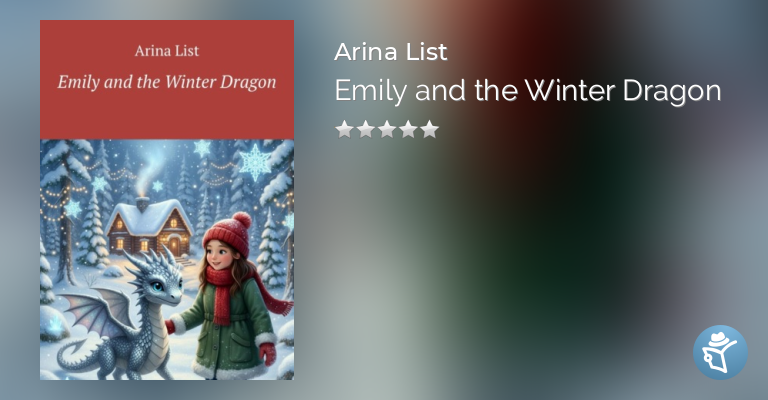Click the red banner area of the cover
The image size is (768, 400).
[x=167, y=80]
